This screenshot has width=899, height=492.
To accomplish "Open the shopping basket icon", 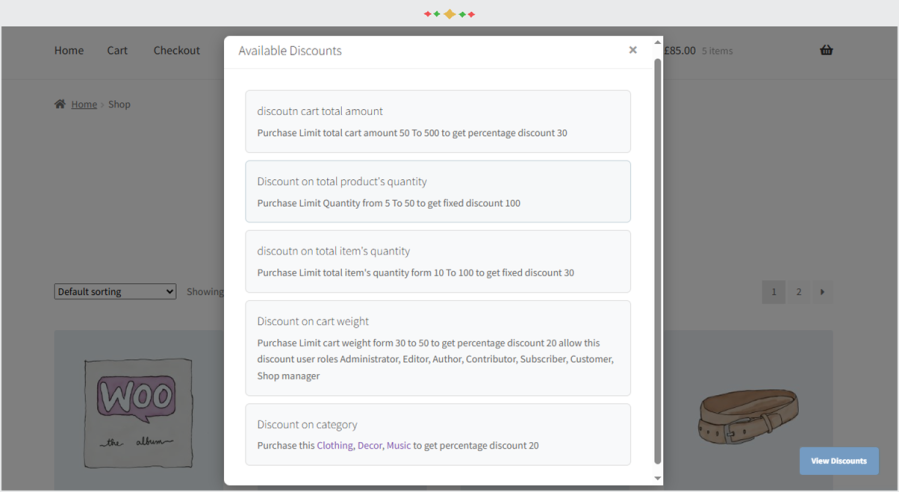I will [826, 50].
